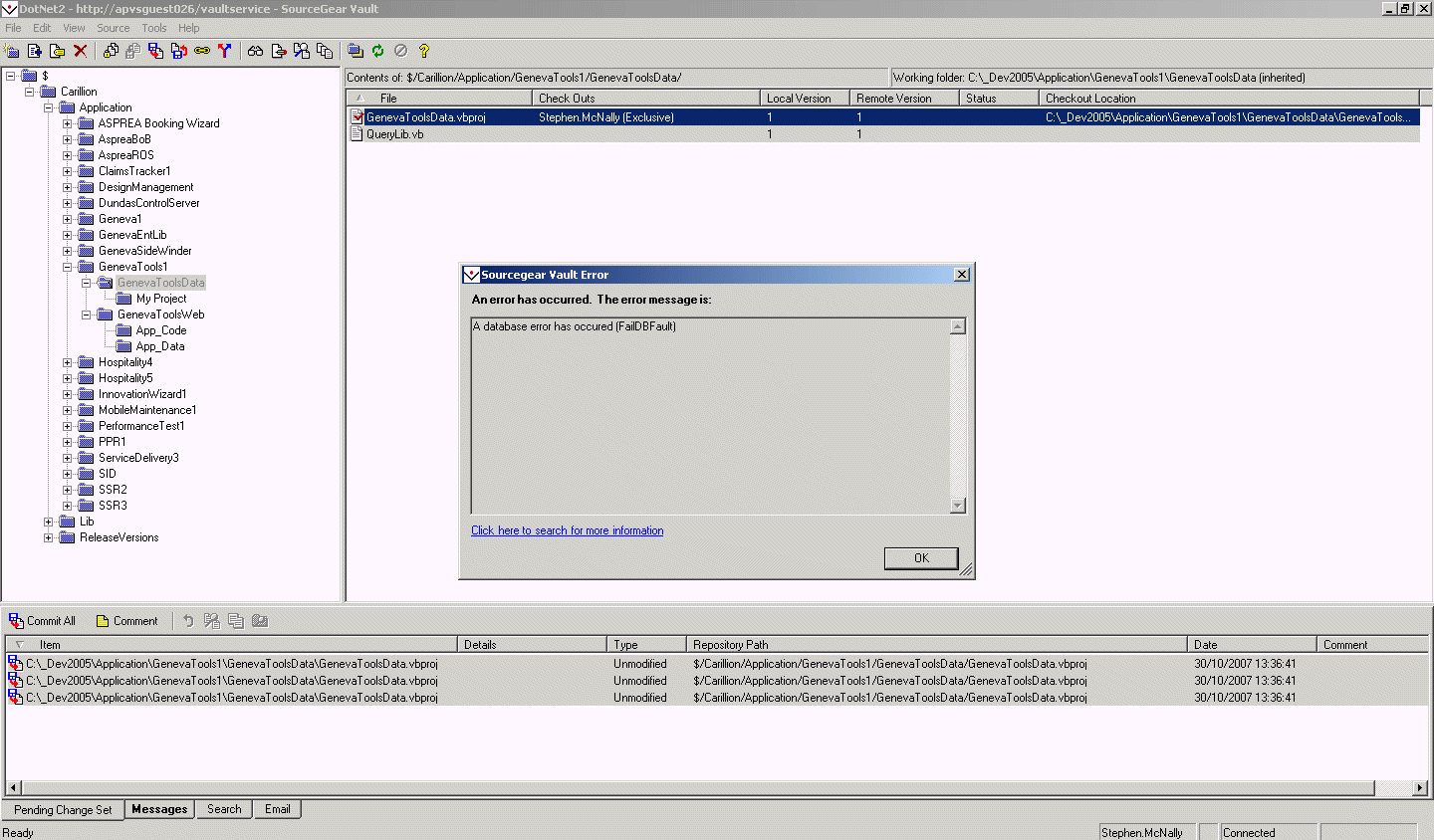Screen dimensions: 1434x840
Task: Click the error message scrollbar up arrow
Action: (x=958, y=326)
